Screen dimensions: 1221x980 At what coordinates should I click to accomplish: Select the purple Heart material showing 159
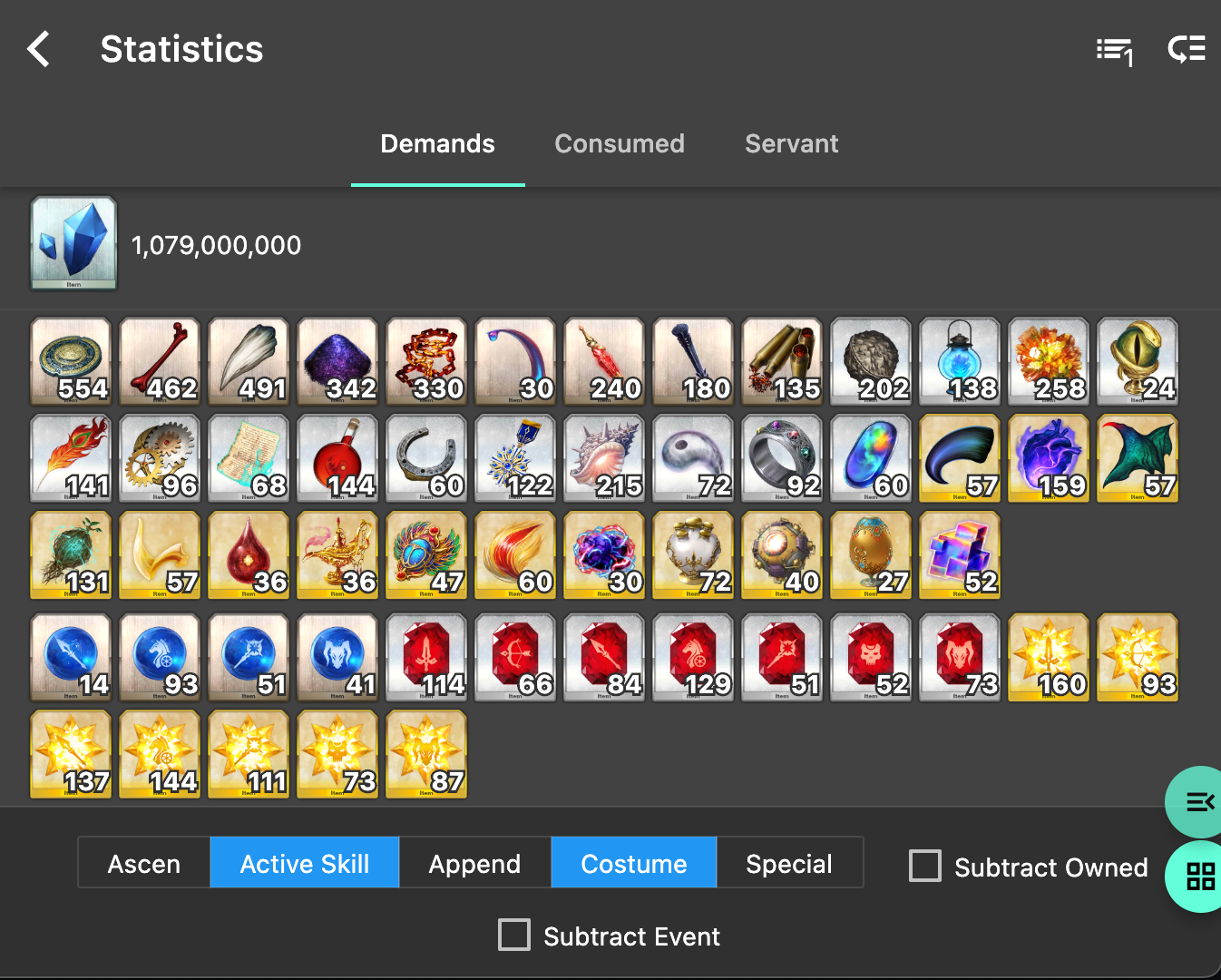point(1049,458)
